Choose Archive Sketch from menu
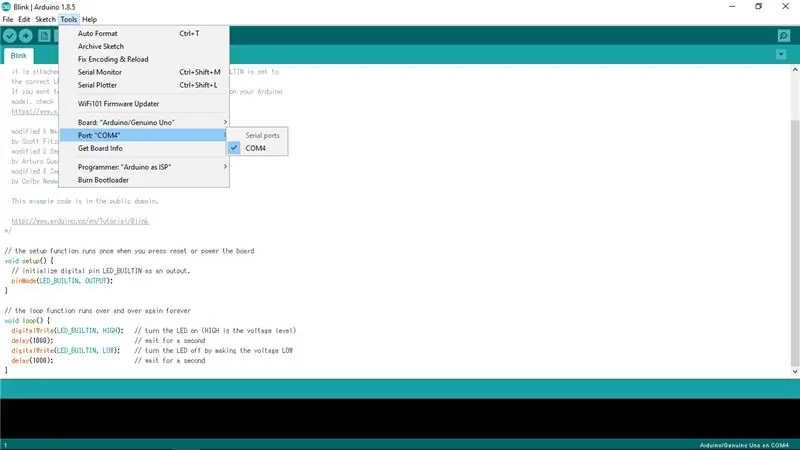 click(144, 46)
